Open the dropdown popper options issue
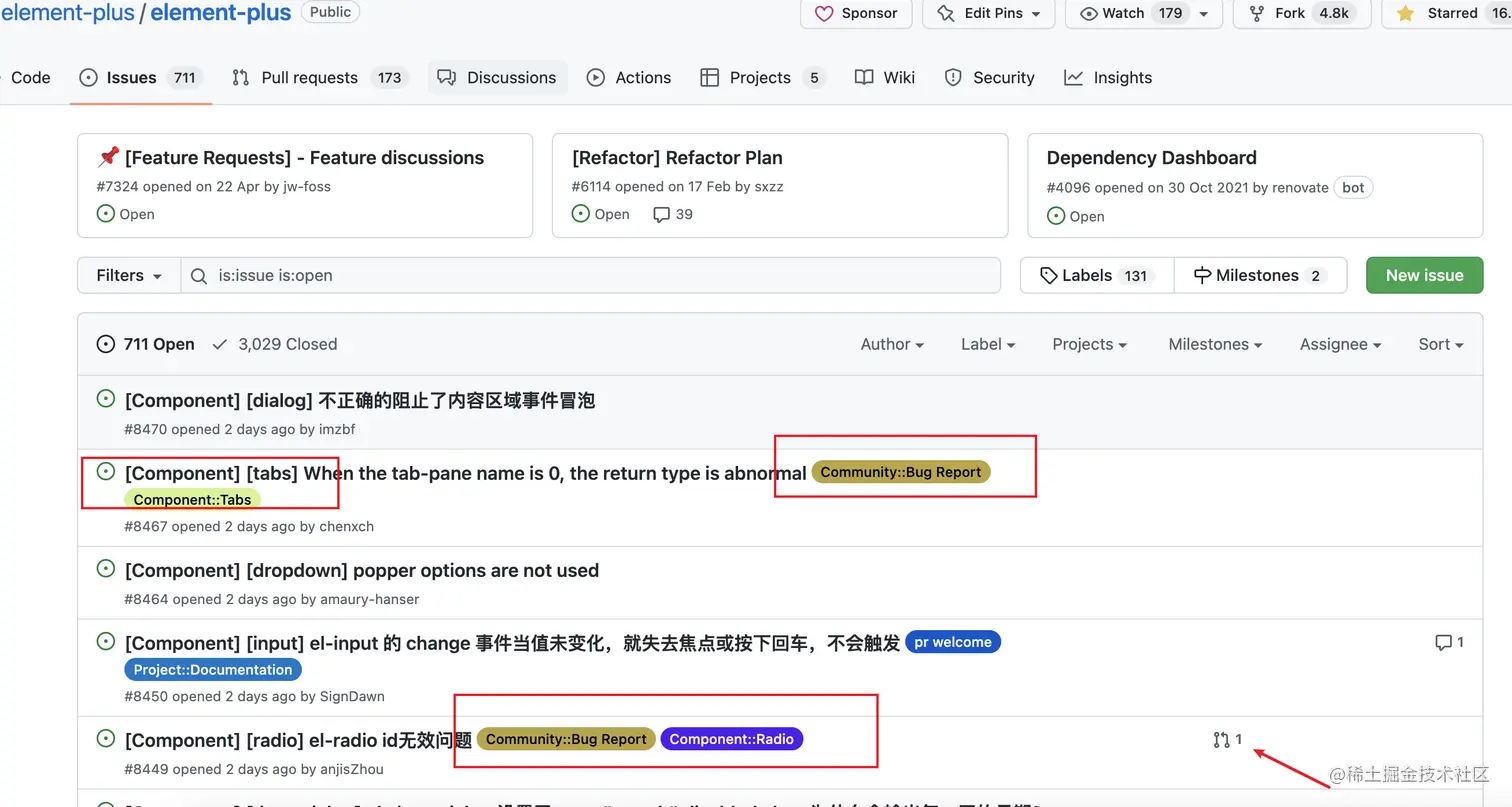Image resolution: width=1512 pixels, height=807 pixels. pyautogui.click(x=362, y=570)
